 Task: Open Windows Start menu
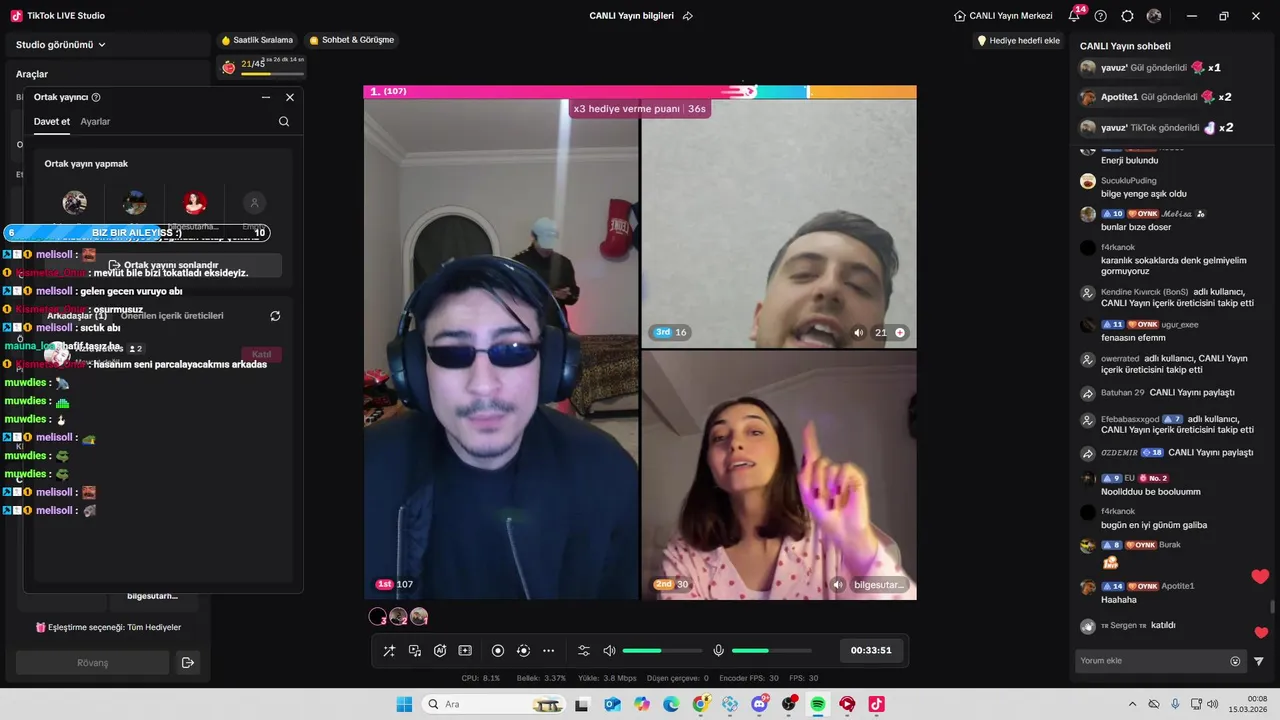[x=404, y=704]
